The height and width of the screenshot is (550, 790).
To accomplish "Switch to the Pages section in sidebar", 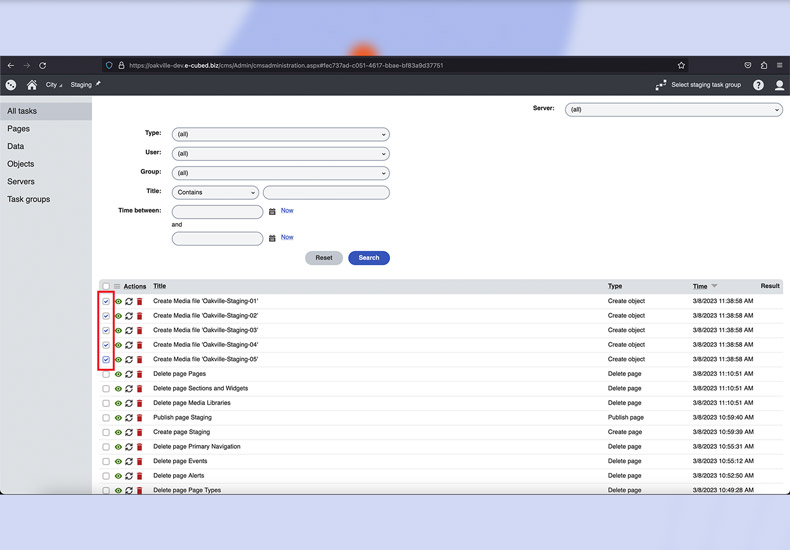I will point(19,129).
